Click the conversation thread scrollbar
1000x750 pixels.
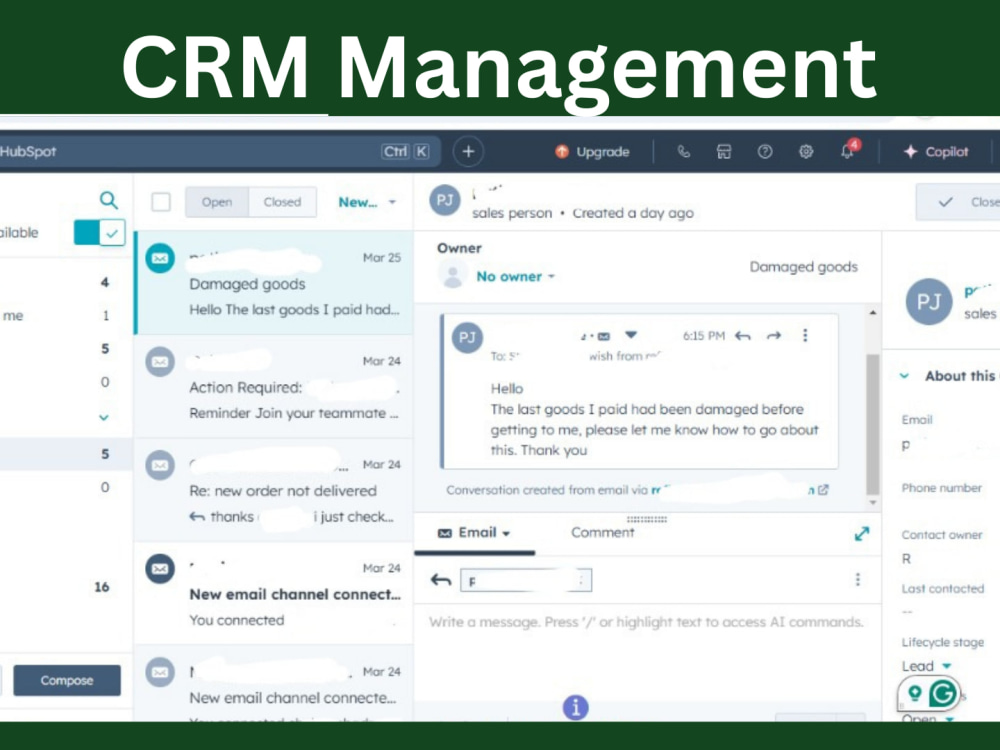(x=873, y=424)
